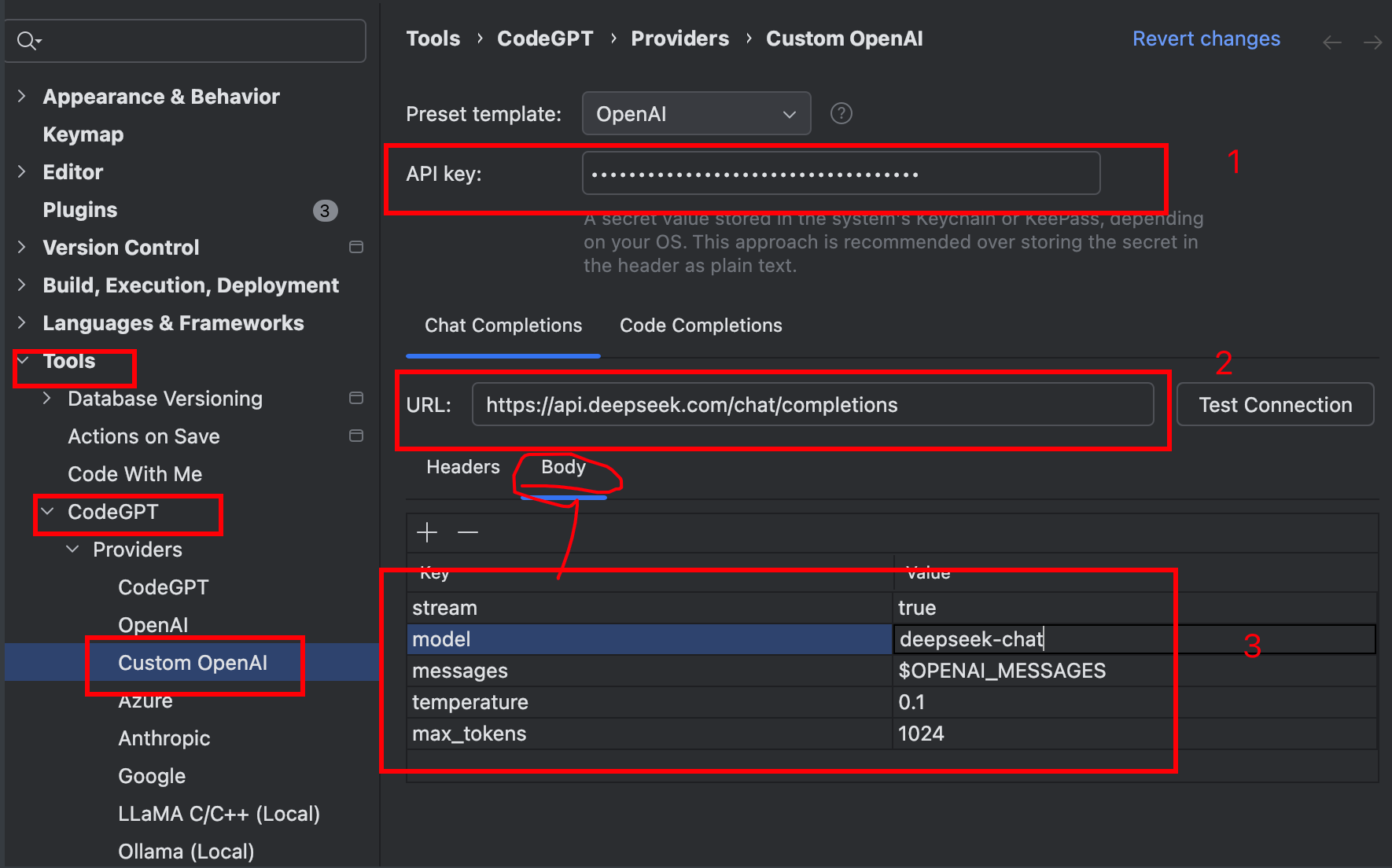Select Ollama (Local) provider
This screenshot has height=868, width=1392.
(x=186, y=851)
